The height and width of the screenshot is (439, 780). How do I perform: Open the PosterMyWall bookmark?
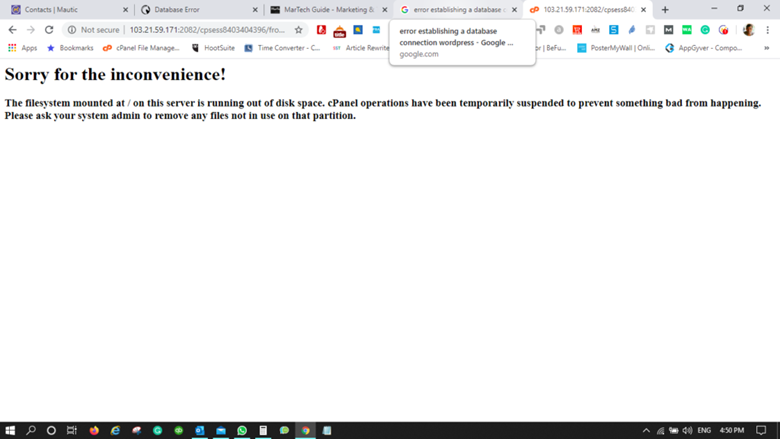point(616,48)
